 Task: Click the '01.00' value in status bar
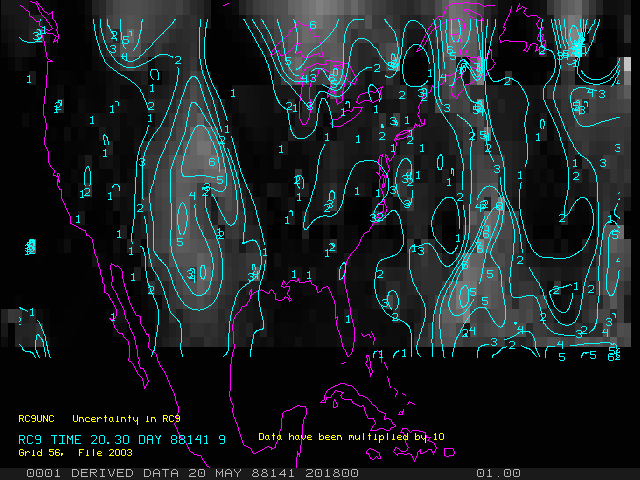(497, 473)
